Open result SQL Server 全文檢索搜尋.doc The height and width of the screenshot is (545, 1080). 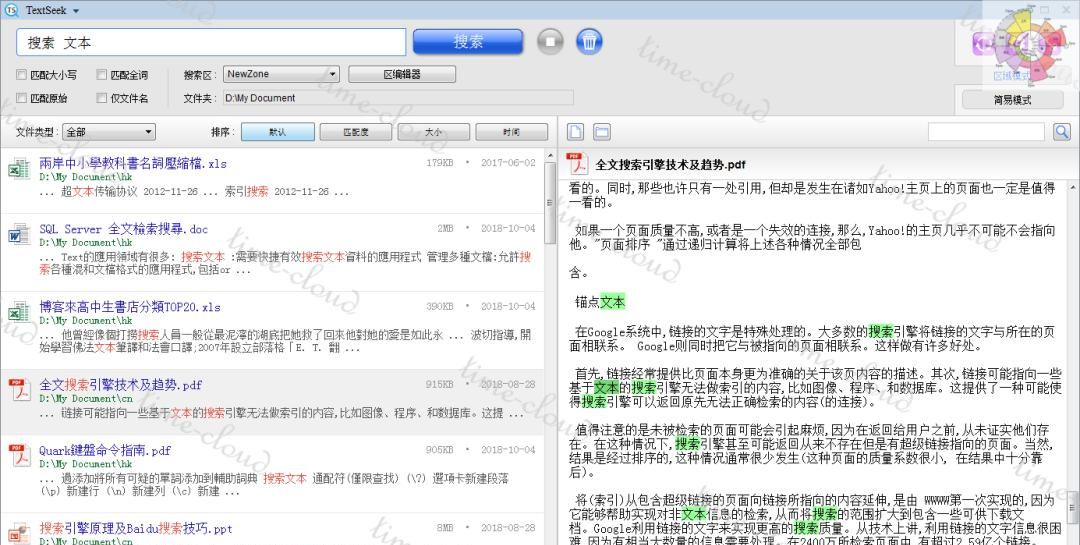tap(123, 229)
